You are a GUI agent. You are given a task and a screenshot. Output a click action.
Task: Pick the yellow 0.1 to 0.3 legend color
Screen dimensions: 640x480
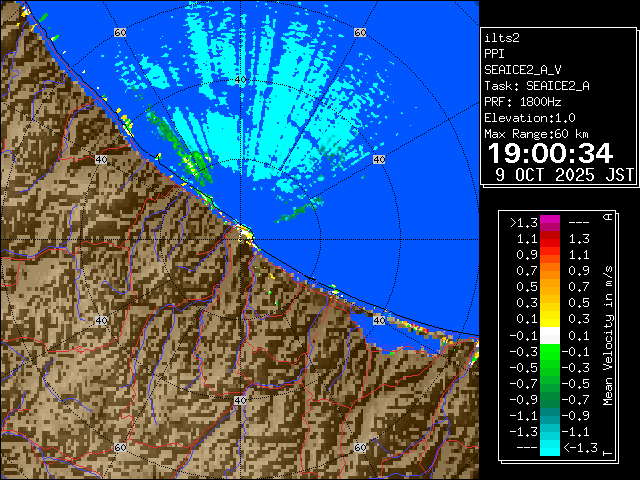pos(550,318)
